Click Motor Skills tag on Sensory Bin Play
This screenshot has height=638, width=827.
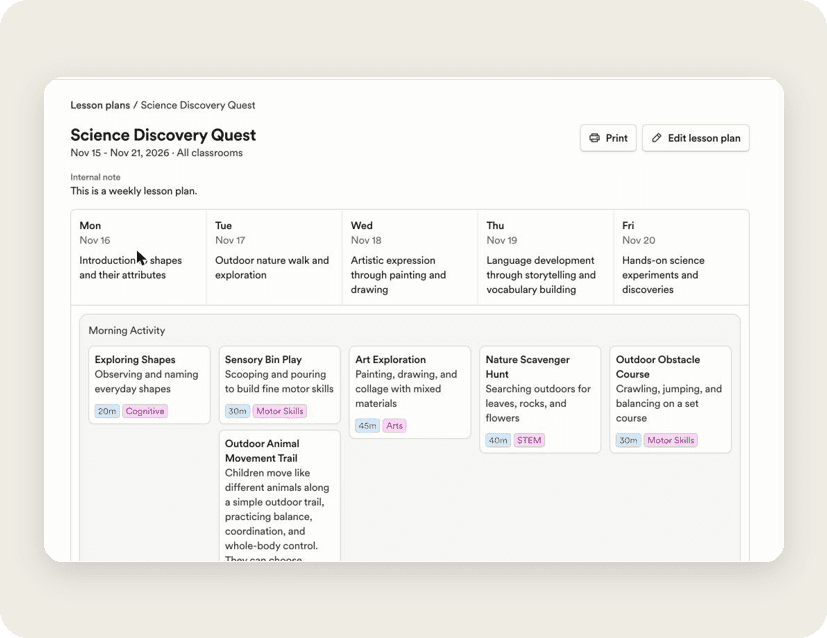(x=280, y=411)
